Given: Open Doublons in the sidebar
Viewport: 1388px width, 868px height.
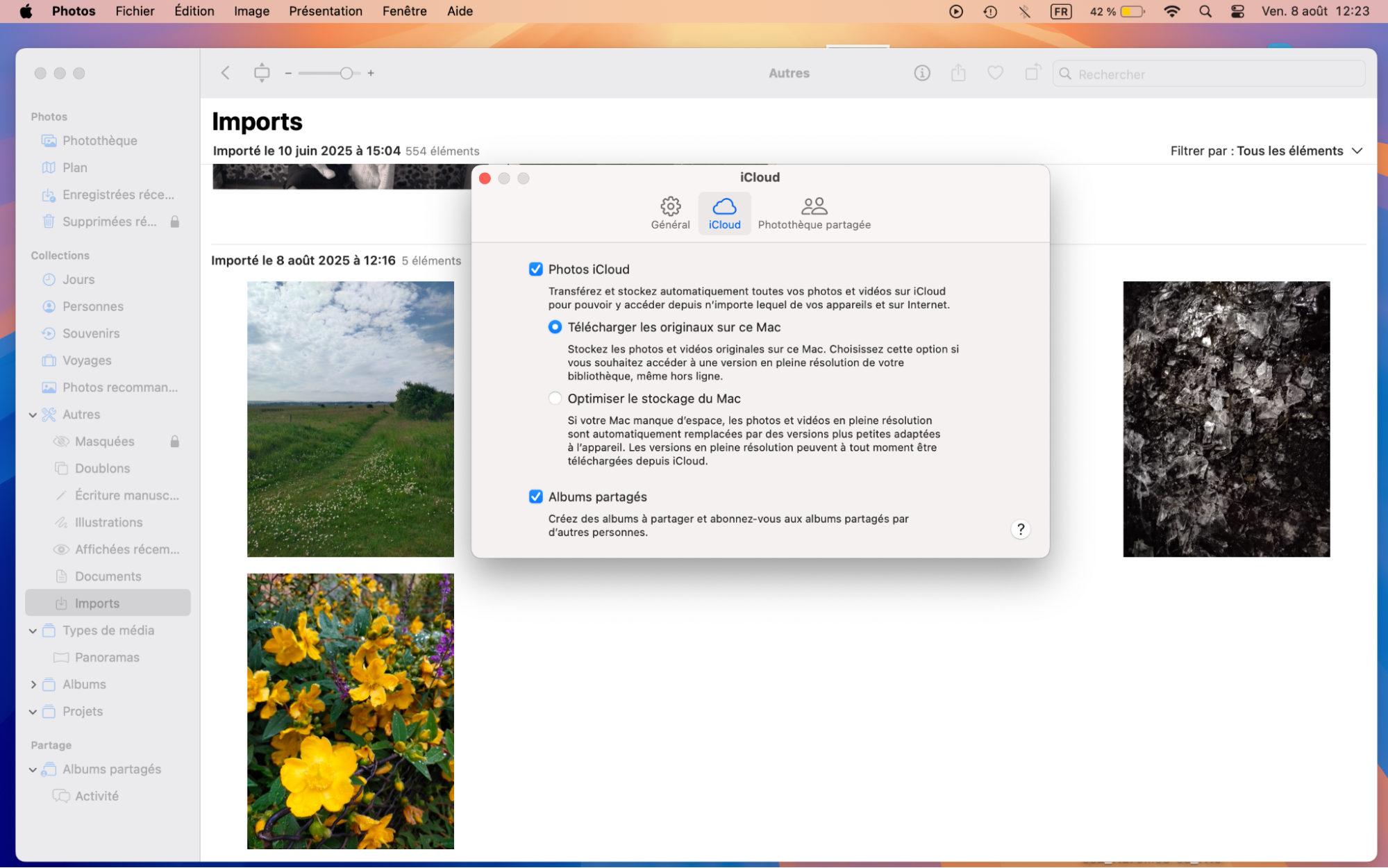Looking at the screenshot, I should pos(102,468).
